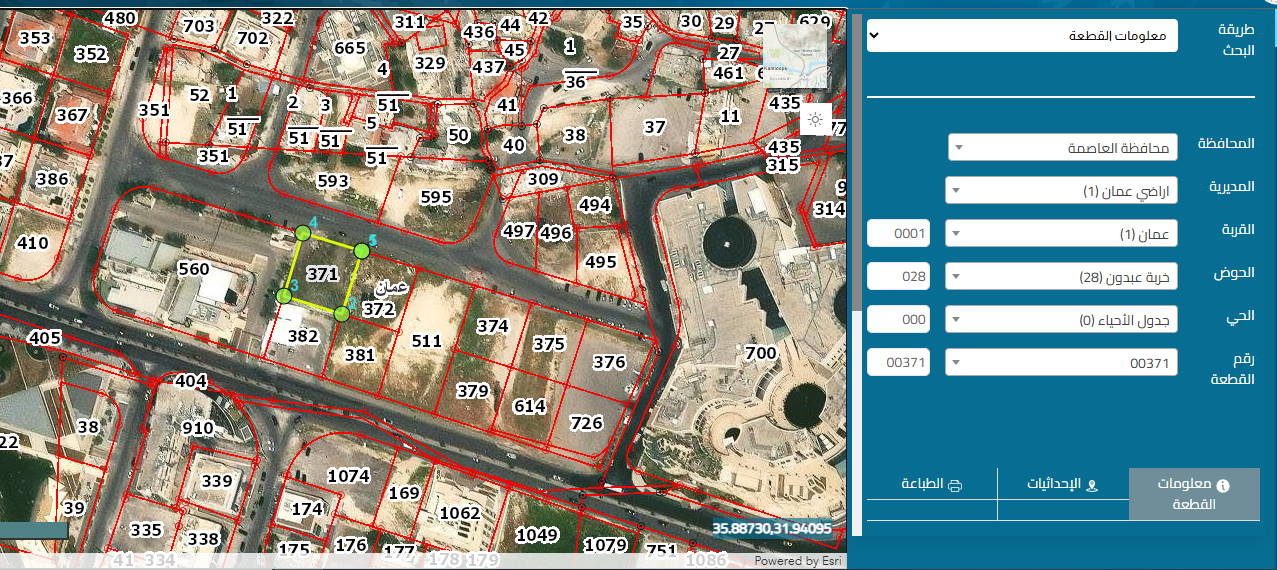1277x570 pixels.
Task: Expand the المحافظة governorate dropdown
Action: 1062,148
